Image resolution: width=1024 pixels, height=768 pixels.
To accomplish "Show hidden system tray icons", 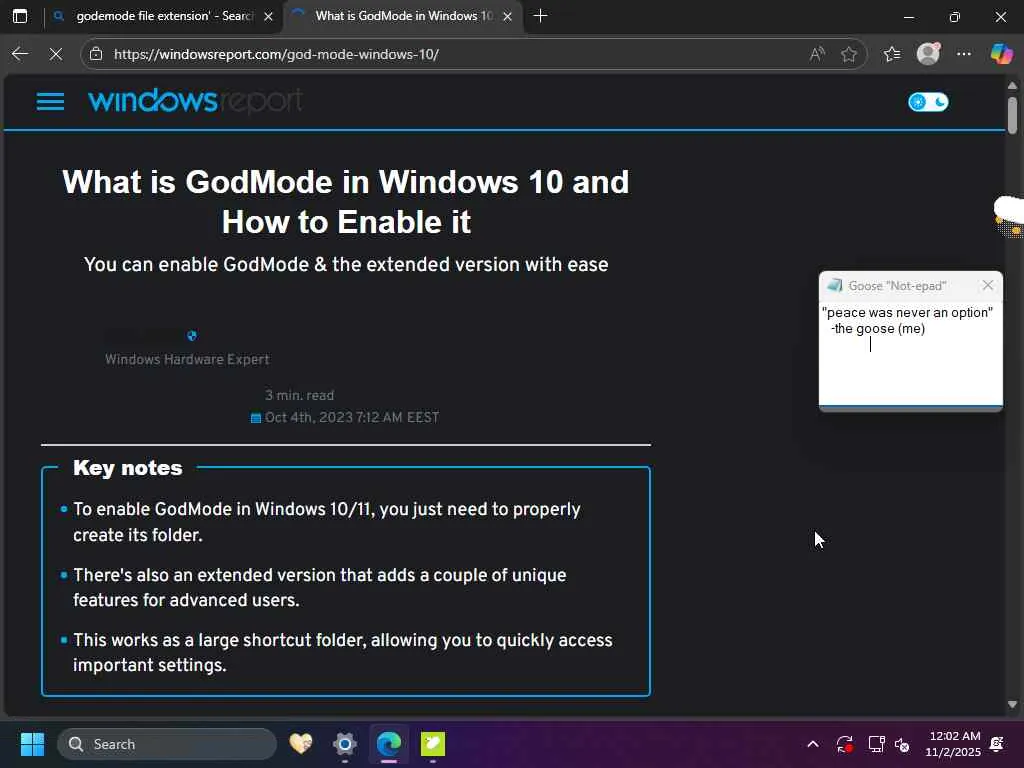I will tap(813, 744).
